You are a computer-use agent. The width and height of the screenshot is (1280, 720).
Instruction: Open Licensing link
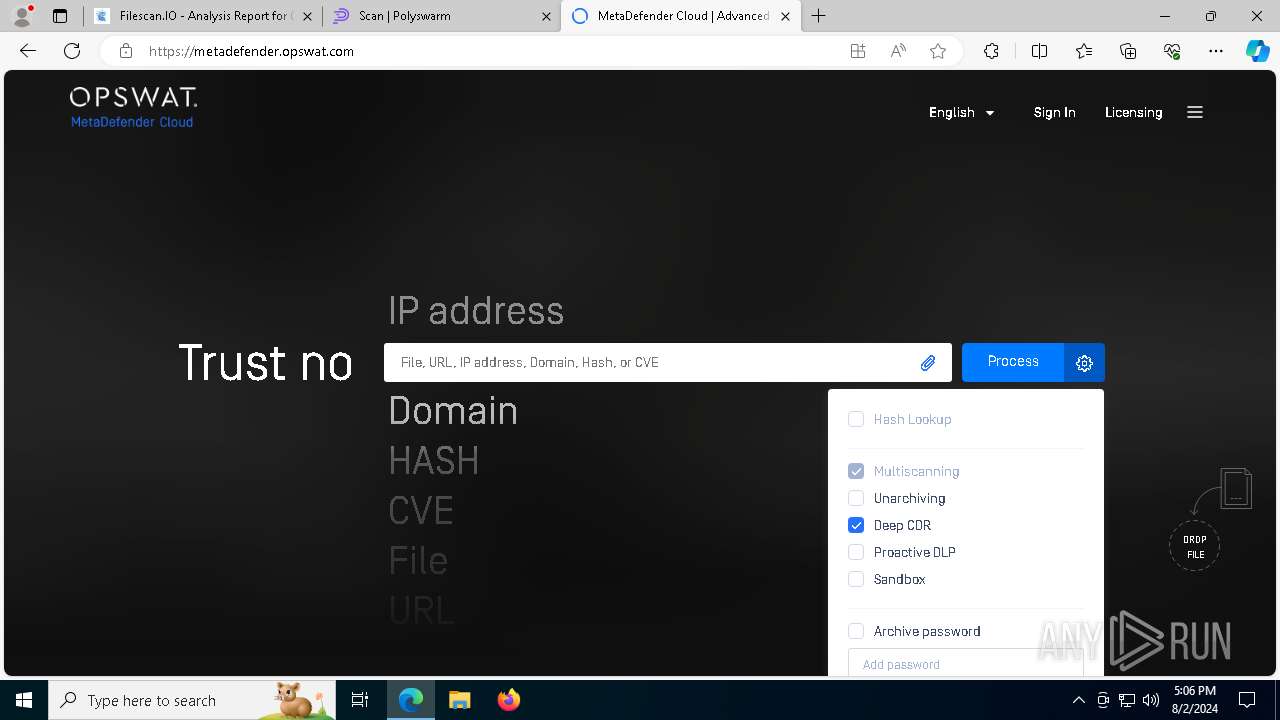(x=1133, y=112)
